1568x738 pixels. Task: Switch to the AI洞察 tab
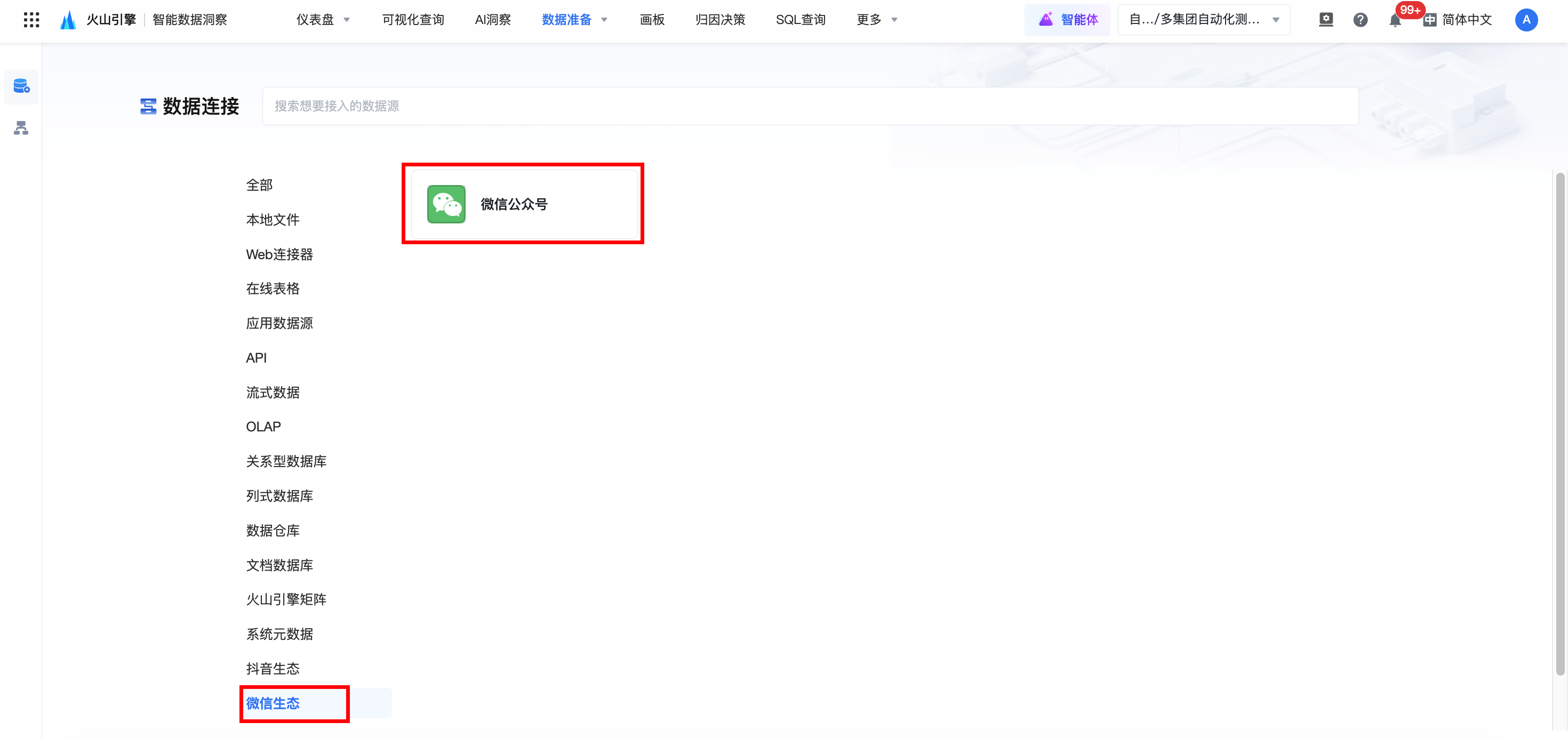coord(492,20)
